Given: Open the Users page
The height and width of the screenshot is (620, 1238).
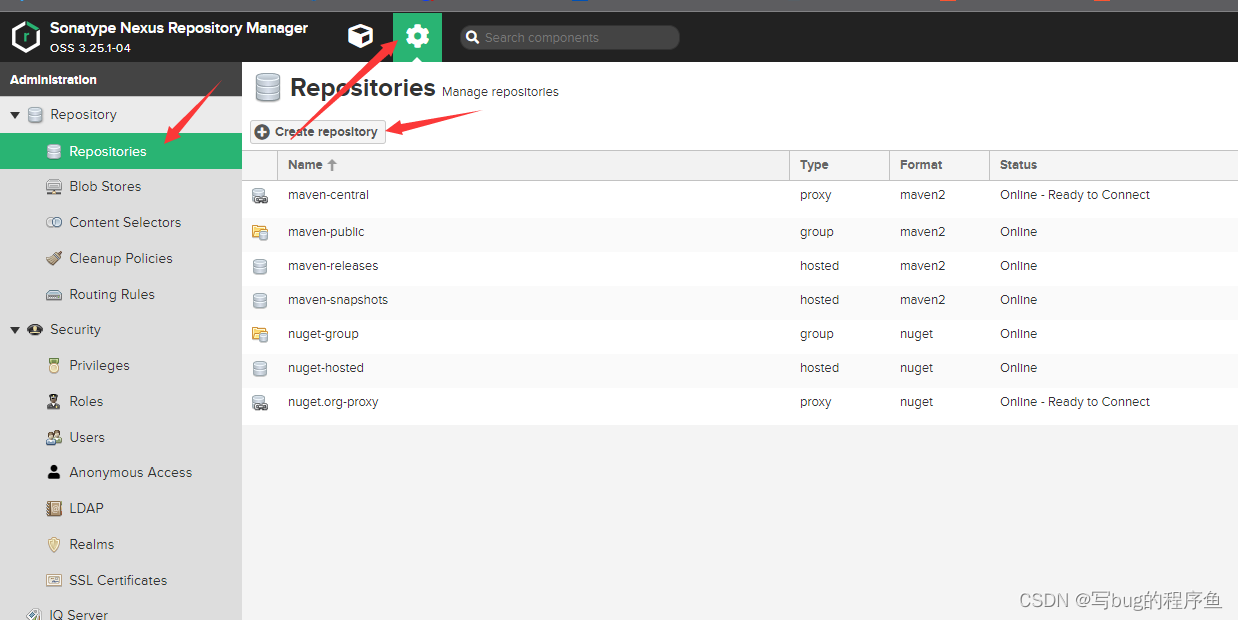Looking at the screenshot, I should [x=121, y=437].
